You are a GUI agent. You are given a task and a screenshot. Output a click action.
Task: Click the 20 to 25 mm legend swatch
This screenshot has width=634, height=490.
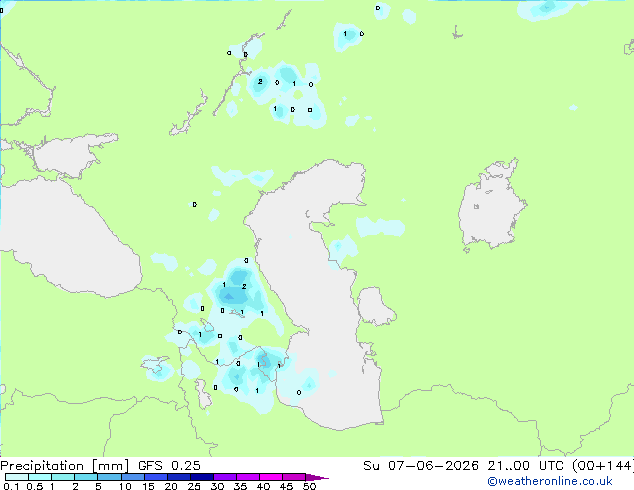pos(178,477)
